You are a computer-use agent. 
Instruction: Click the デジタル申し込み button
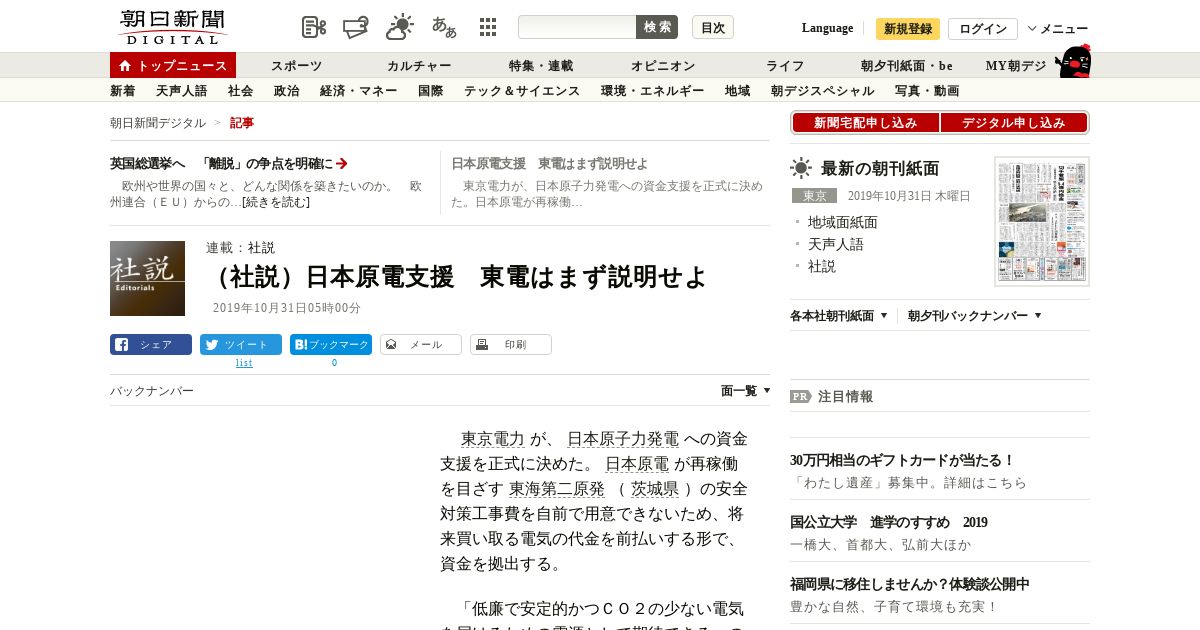pyautogui.click(x=1014, y=123)
